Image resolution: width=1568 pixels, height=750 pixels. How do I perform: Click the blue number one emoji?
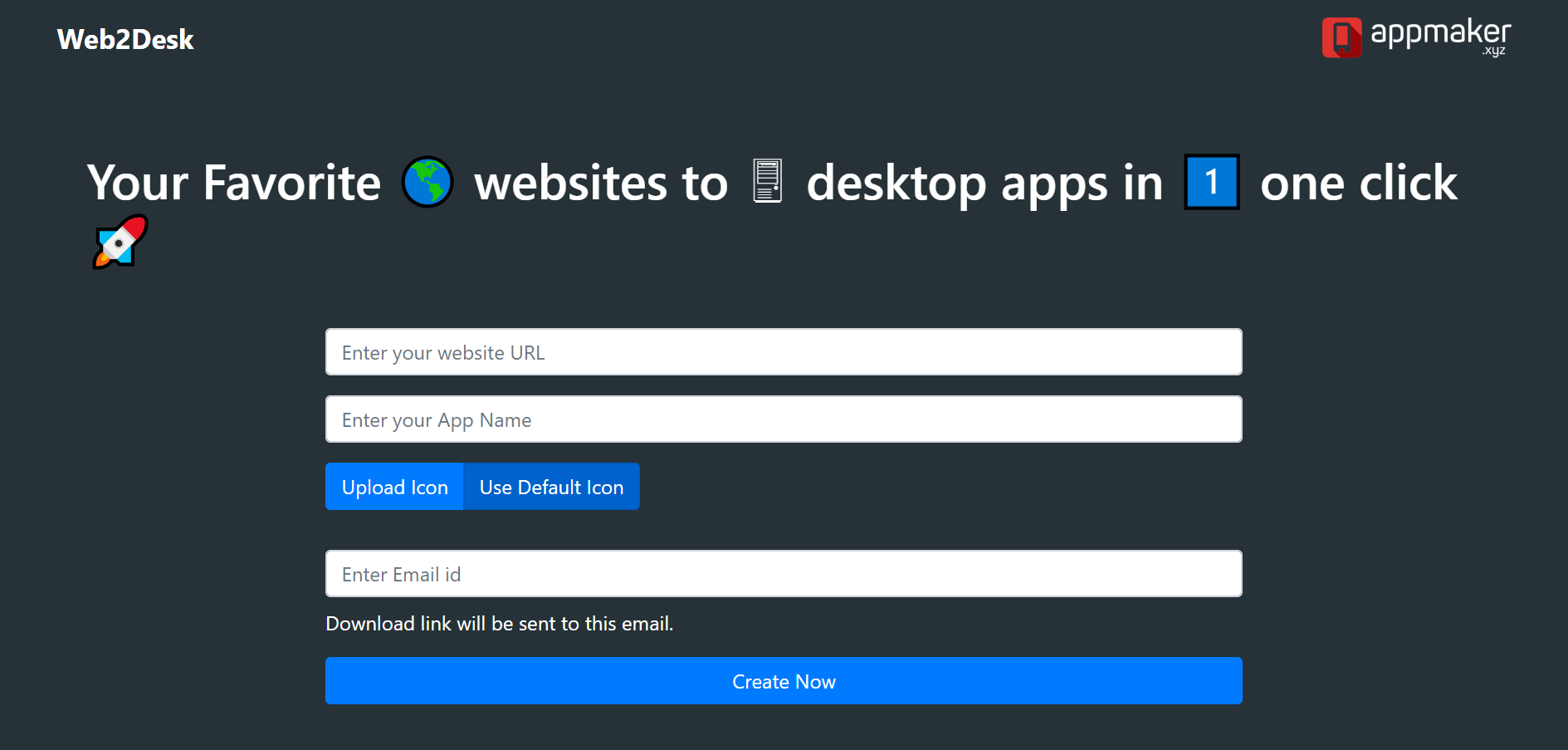pos(1211,182)
